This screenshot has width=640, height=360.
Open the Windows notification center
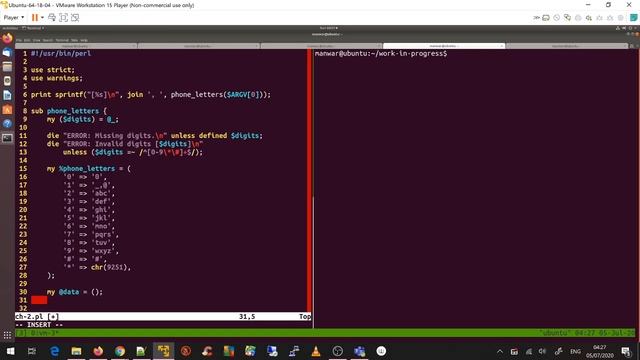click(626, 351)
